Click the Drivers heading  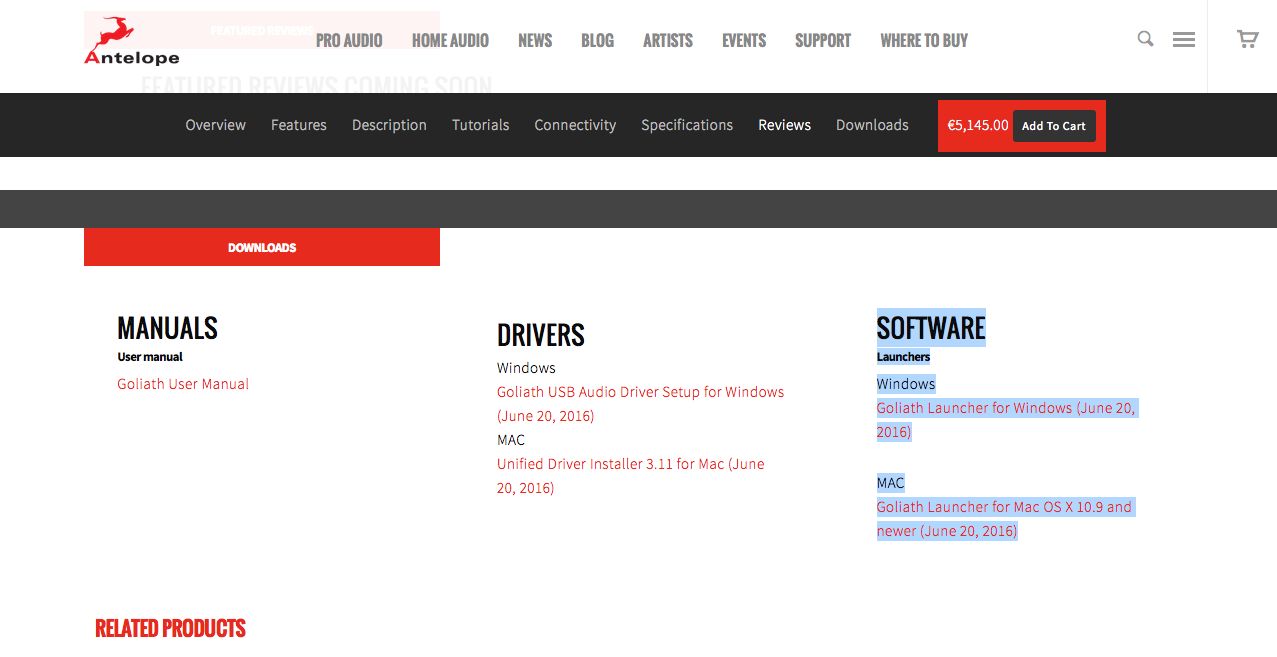(541, 335)
